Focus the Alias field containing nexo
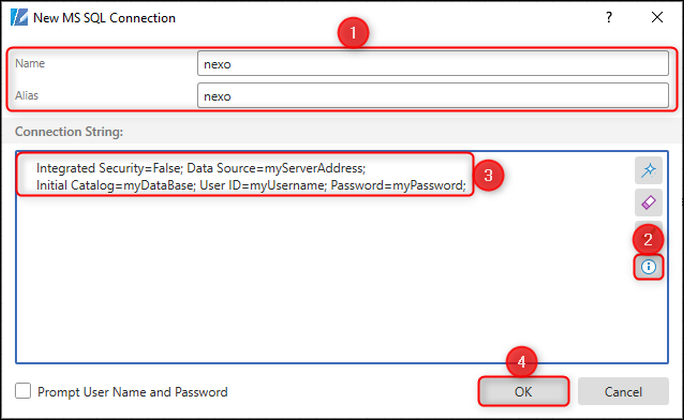Viewport: 684px width, 420px height. 432,96
